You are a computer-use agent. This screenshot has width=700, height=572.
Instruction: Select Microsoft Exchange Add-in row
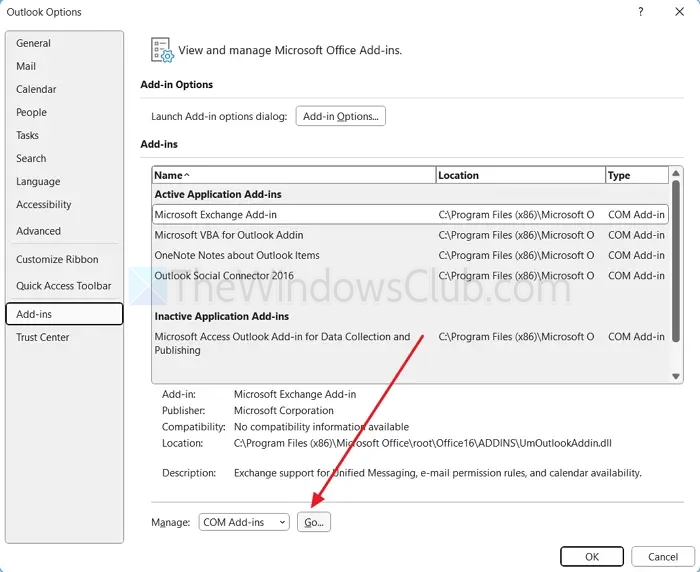pos(410,215)
